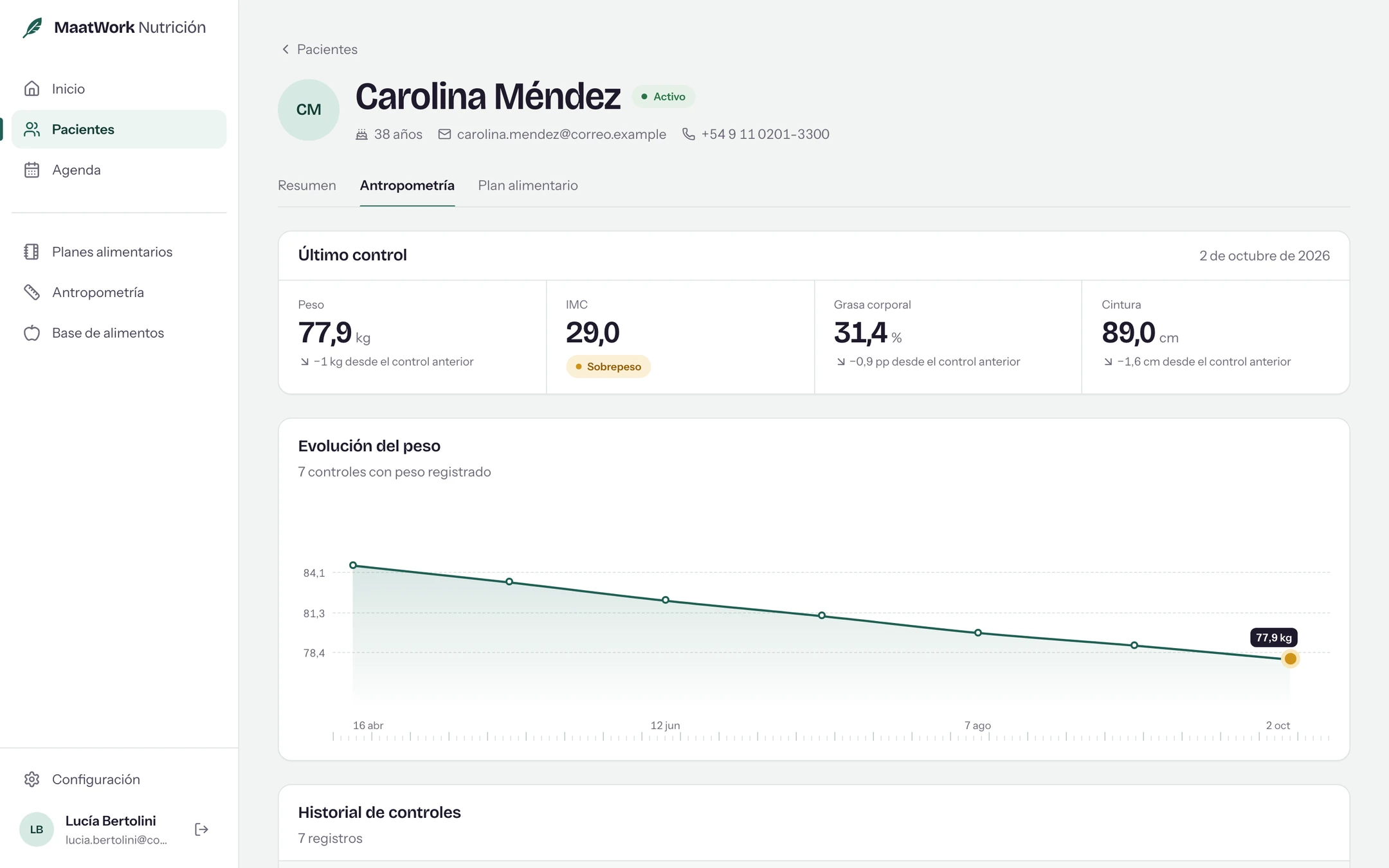Screen dimensions: 1389x868
Task: Open Configuración settings link
Action: pos(119,779)
